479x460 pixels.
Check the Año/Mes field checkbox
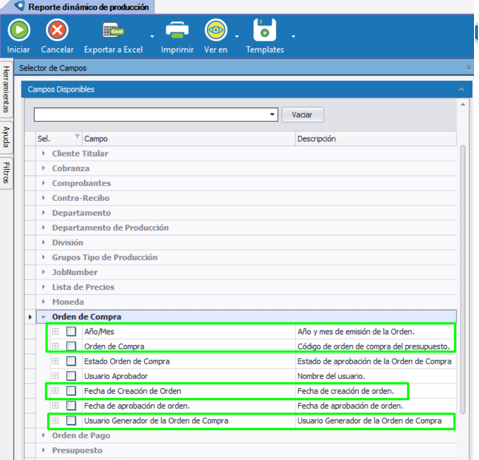[x=71, y=331]
